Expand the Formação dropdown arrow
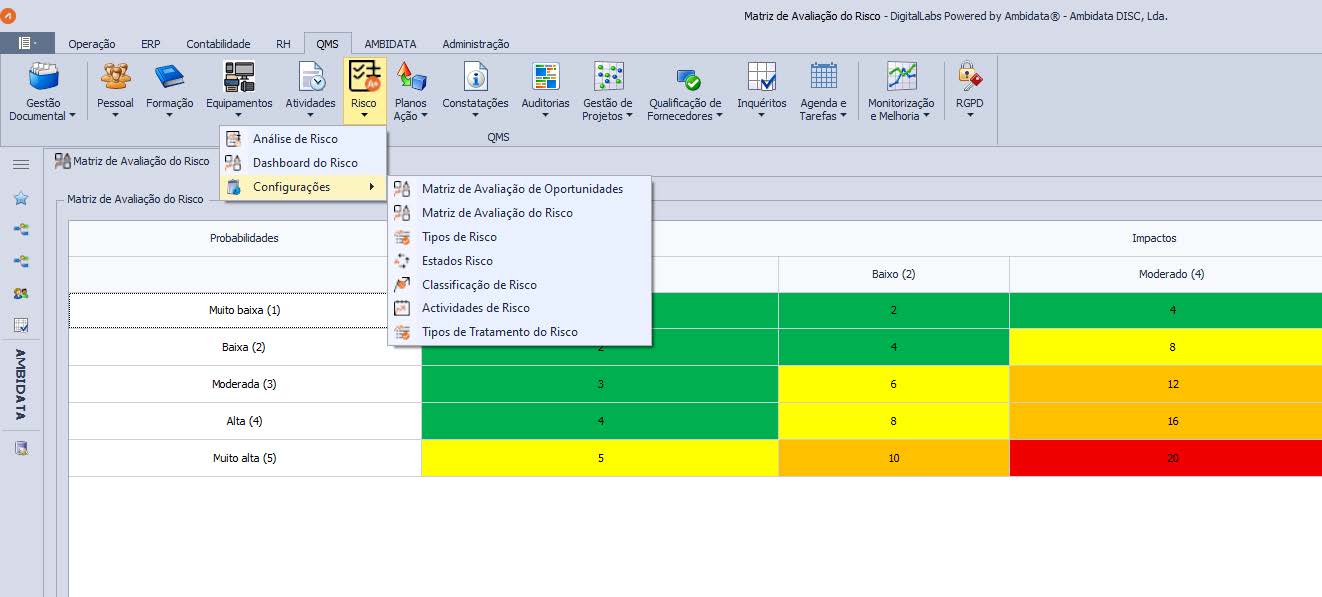Image resolution: width=1322 pixels, height=597 pixels. 169,116
